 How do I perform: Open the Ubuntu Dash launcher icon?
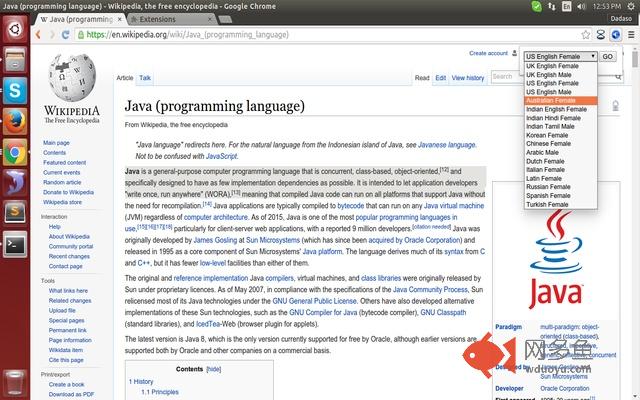point(15,29)
